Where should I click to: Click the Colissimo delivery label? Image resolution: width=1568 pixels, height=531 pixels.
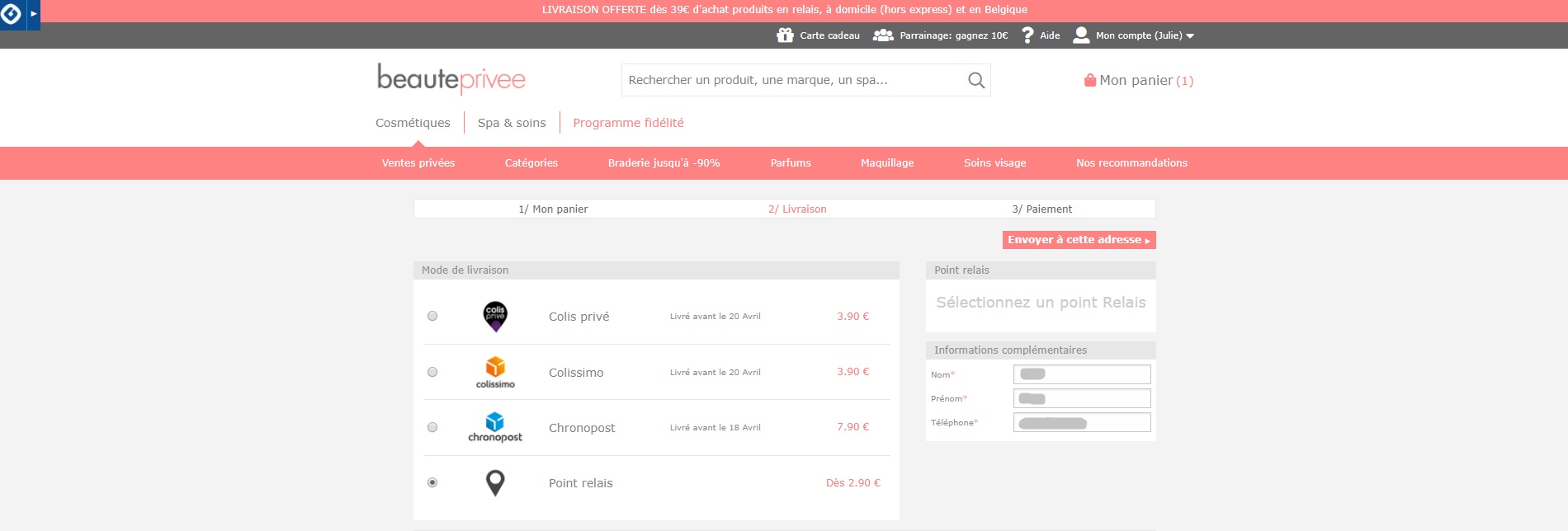(x=576, y=373)
